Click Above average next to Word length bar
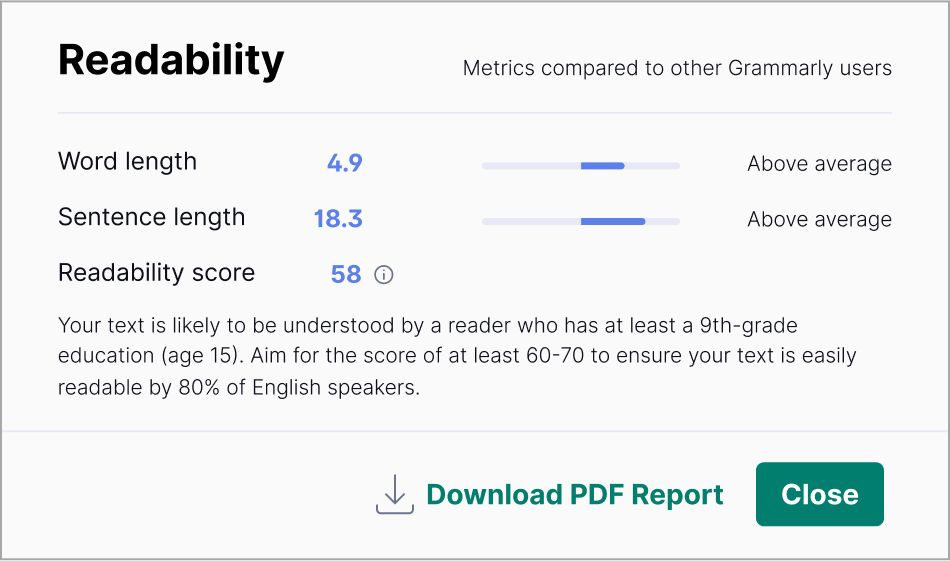 (819, 164)
